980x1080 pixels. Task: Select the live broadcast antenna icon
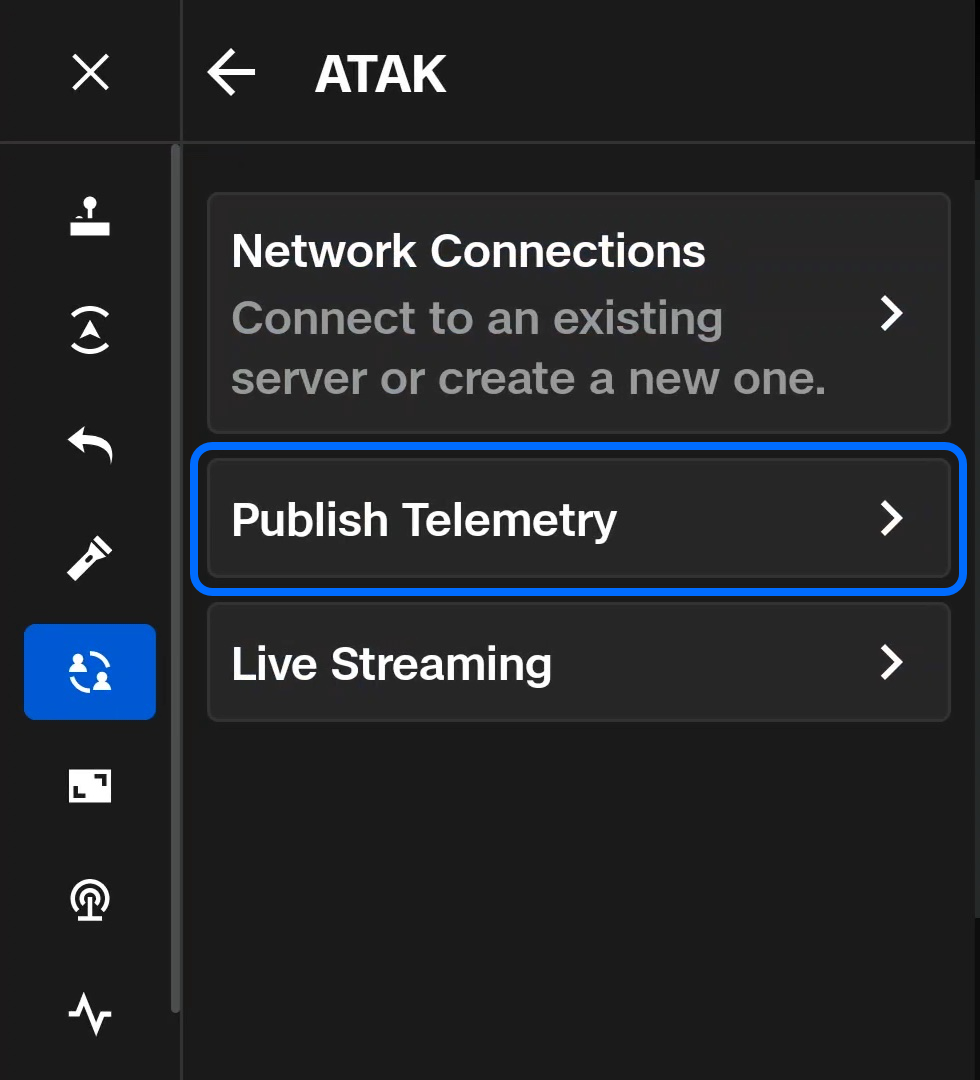coord(90,900)
